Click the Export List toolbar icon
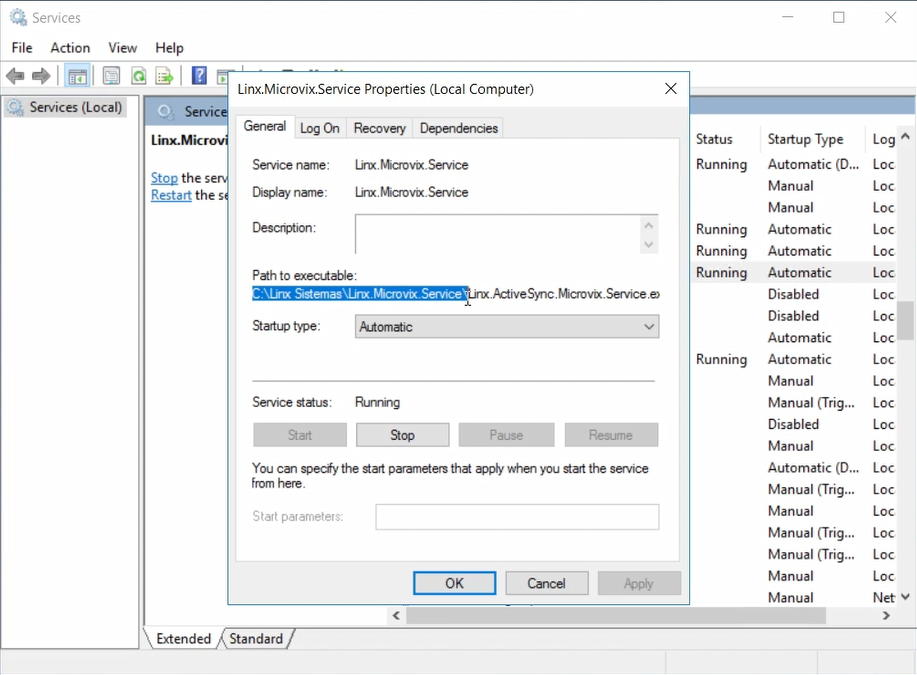Screen dimensions: 917x675 point(165,75)
